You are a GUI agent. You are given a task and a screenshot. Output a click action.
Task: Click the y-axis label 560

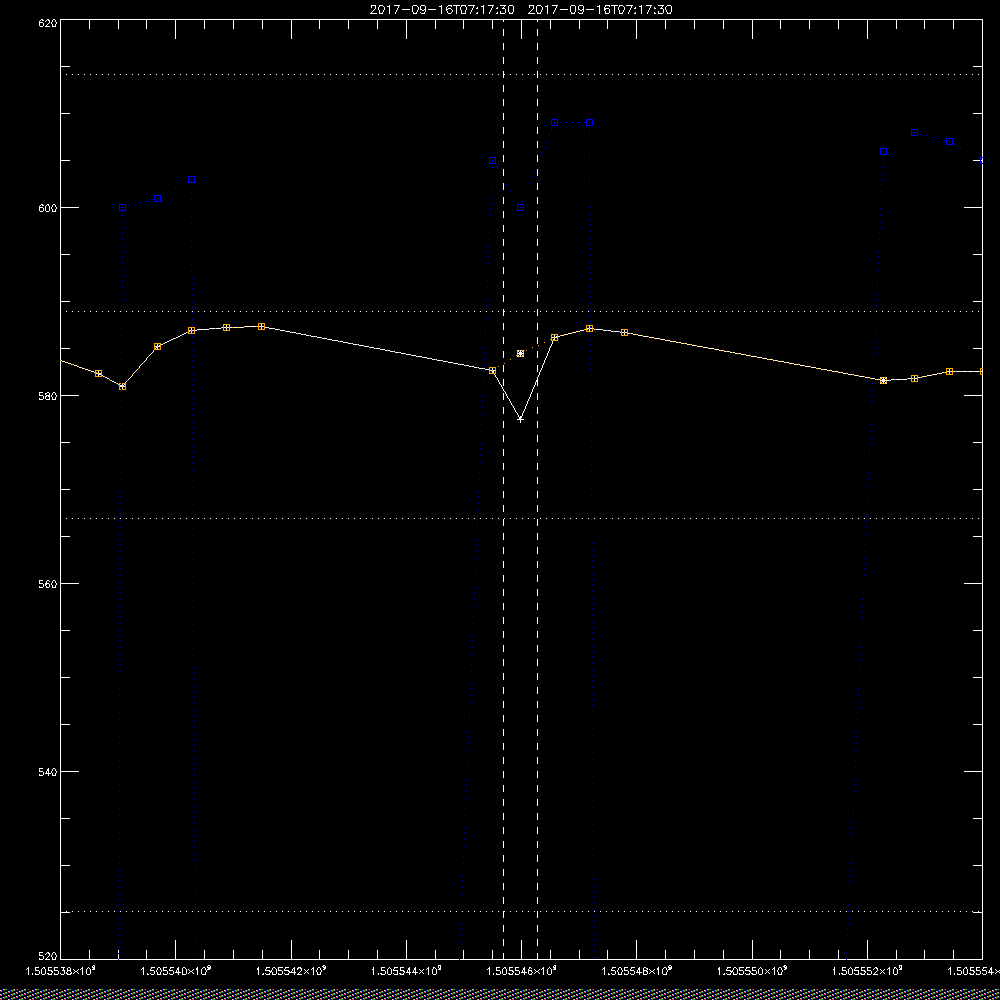click(48, 584)
